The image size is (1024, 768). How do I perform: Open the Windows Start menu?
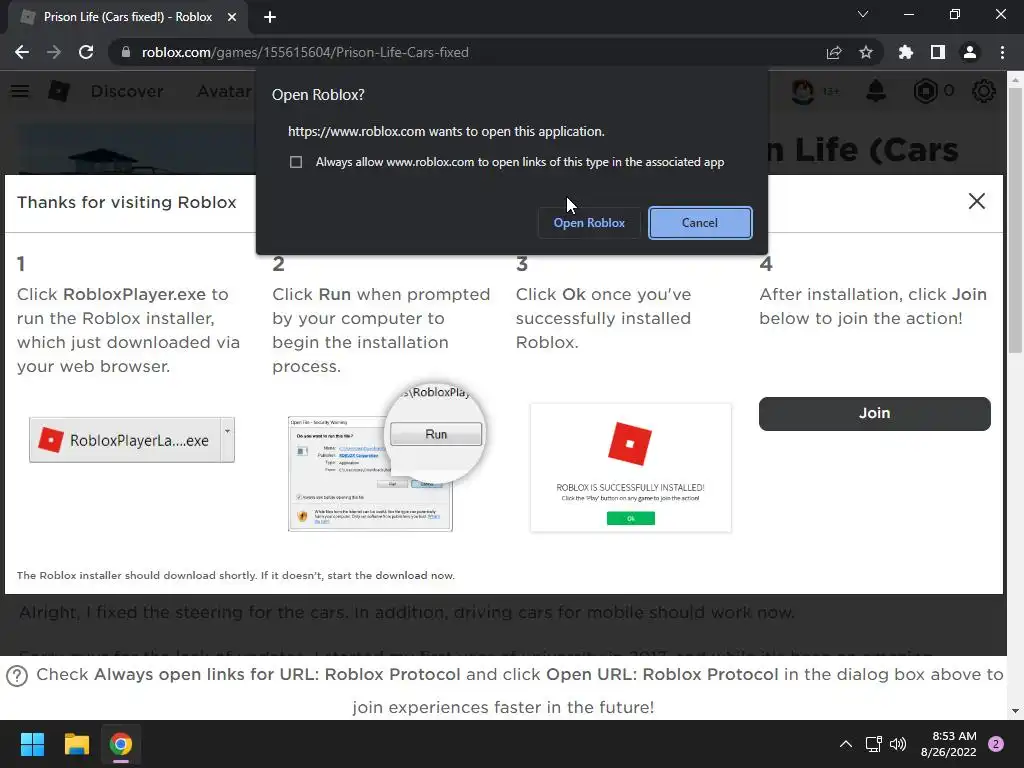[x=32, y=744]
